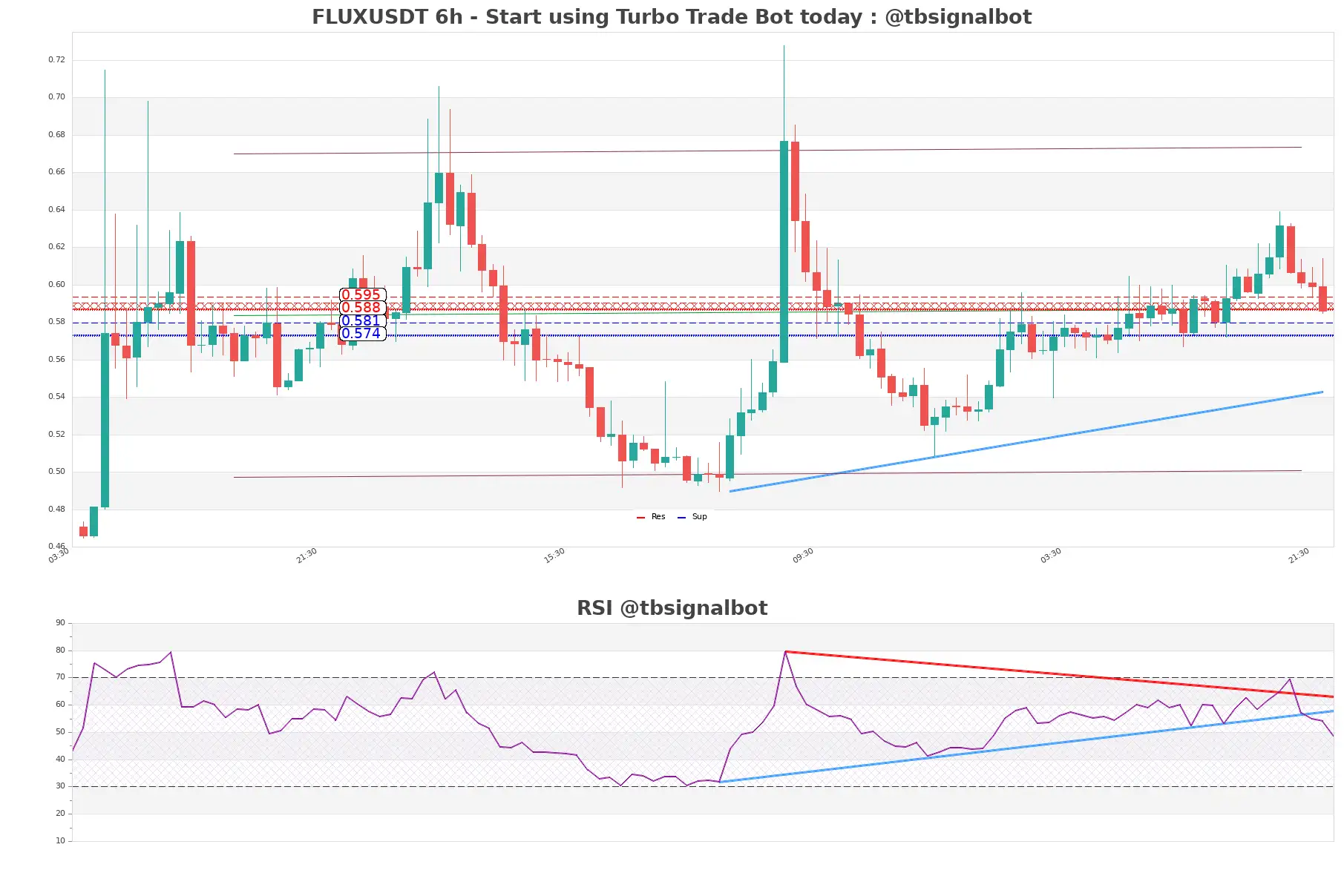This screenshot has width=1344, height=896.
Task: Click the 0.60 price axis label
Action: click(x=56, y=285)
